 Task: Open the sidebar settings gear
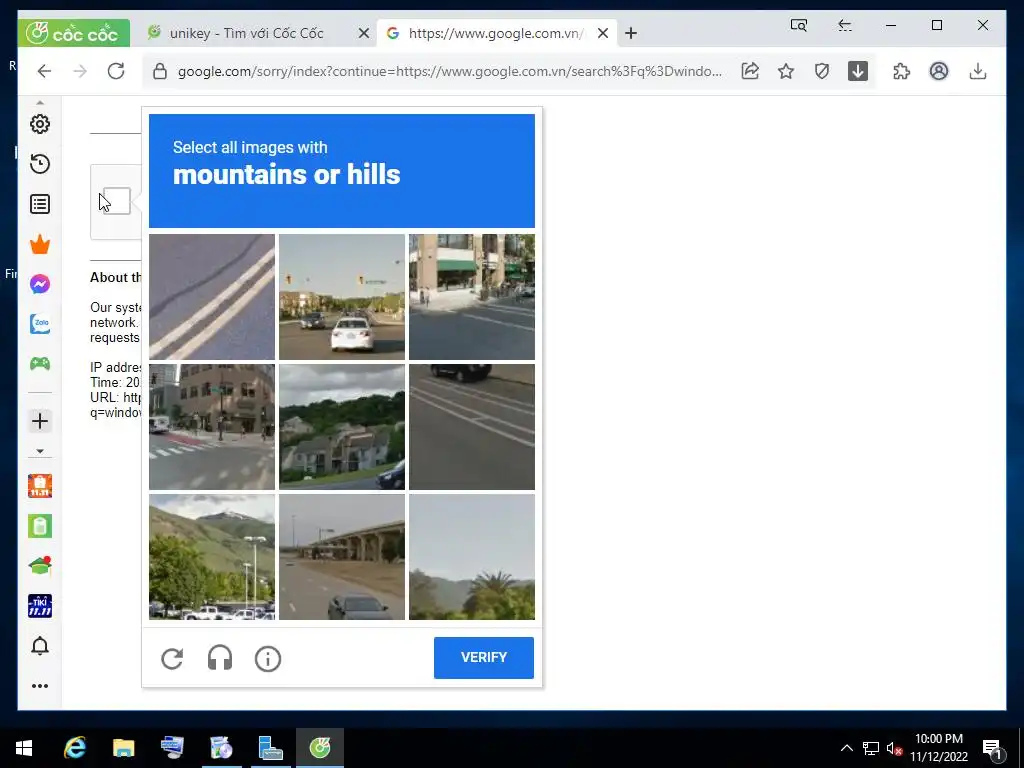(x=40, y=124)
